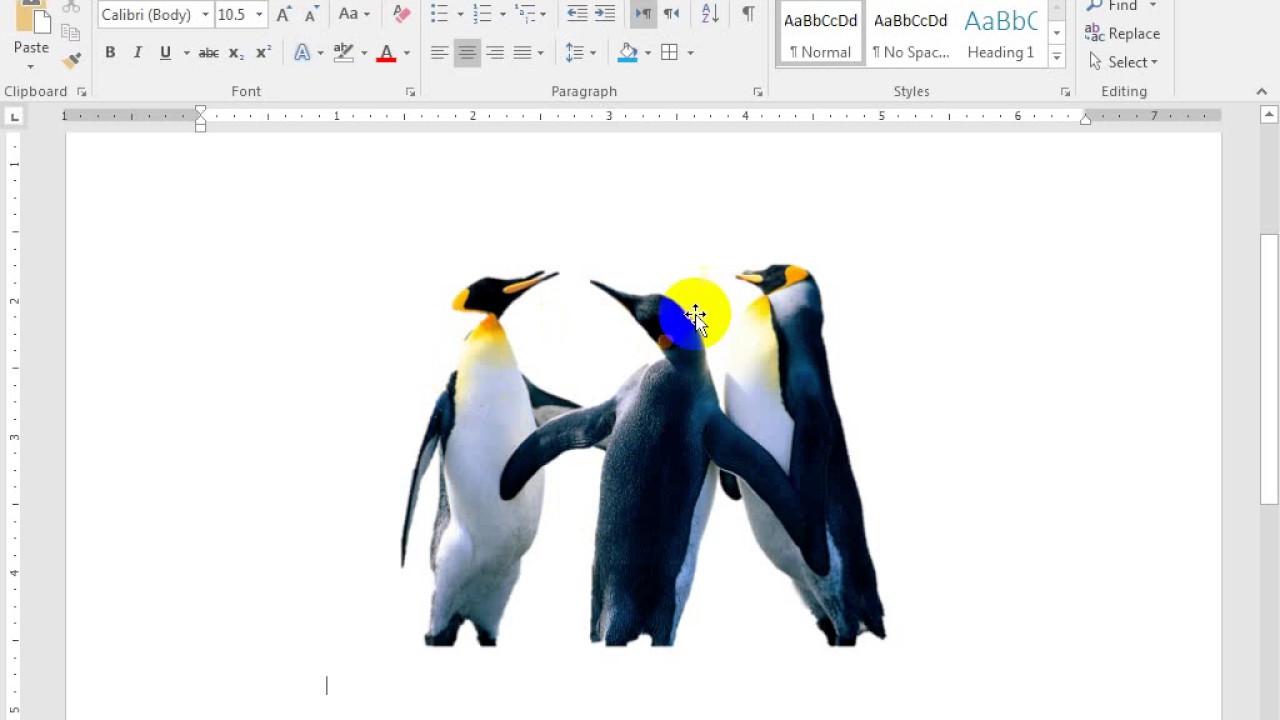Open the highlight color dropdown arrow

tap(364, 53)
